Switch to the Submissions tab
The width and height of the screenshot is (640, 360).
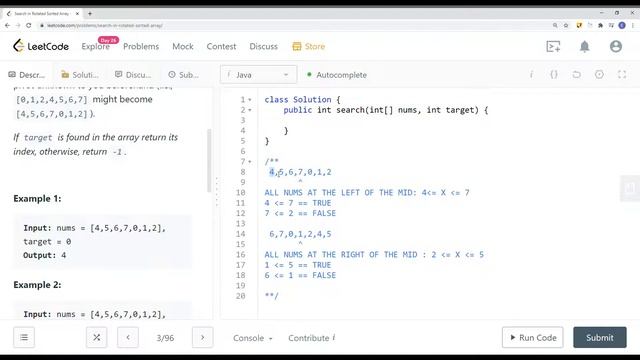184,75
